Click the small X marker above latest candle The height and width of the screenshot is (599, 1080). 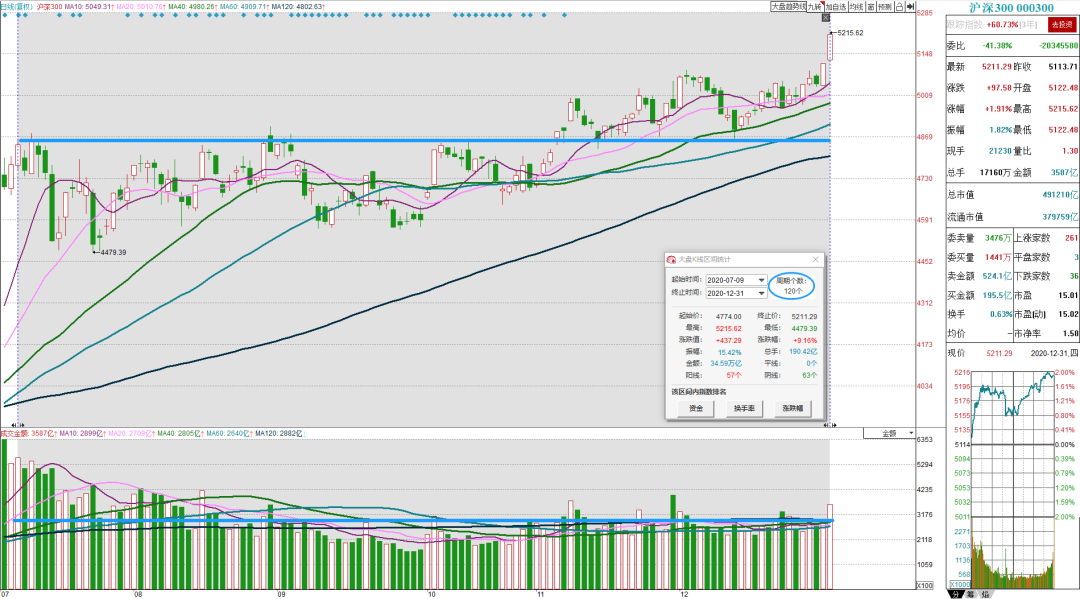click(826, 18)
